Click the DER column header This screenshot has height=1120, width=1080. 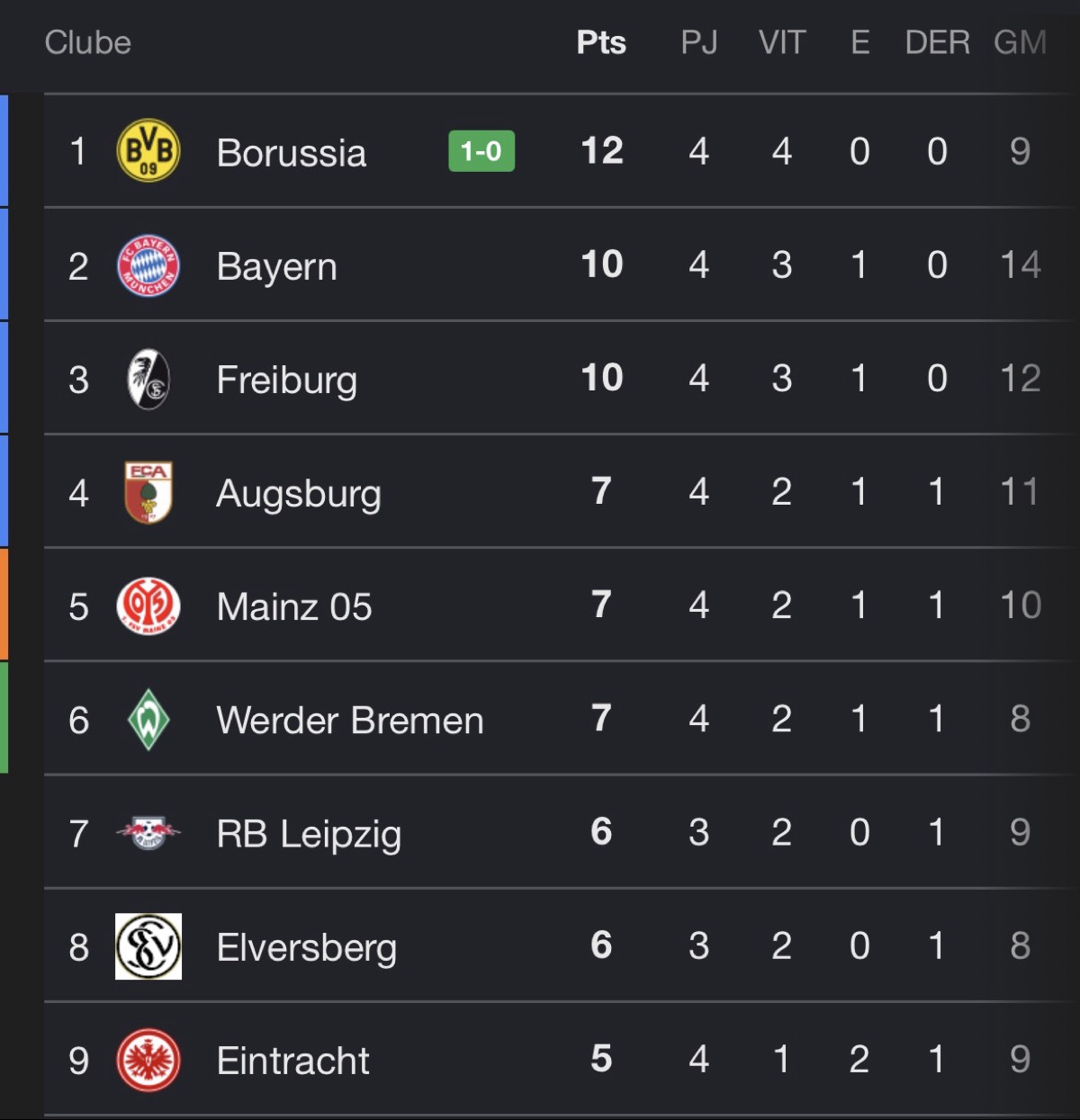click(x=937, y=42)
